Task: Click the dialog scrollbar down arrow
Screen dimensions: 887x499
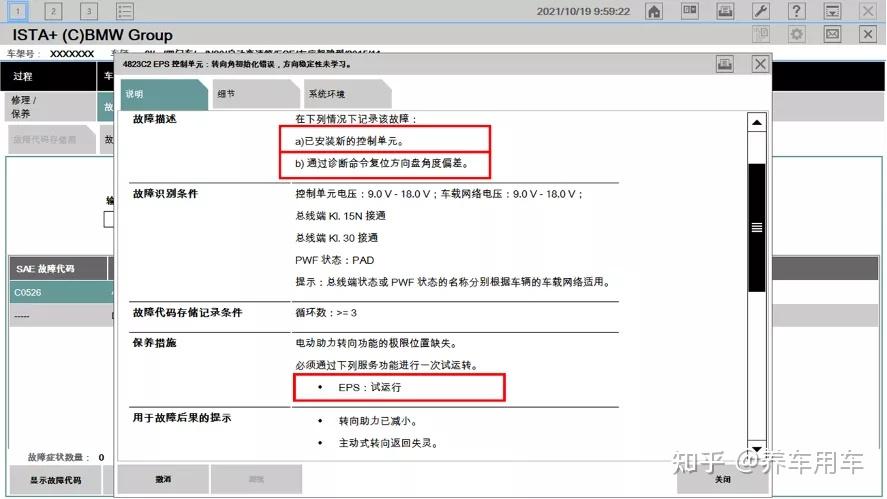Action: pyautogui.click(x=756, y=448)
